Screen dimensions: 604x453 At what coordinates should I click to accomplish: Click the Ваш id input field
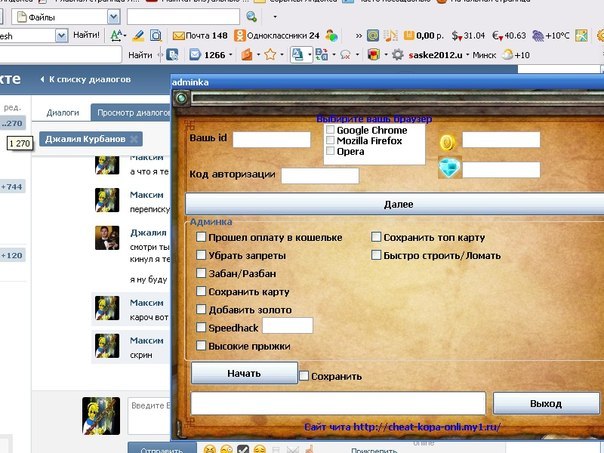(x=272, y=139)
